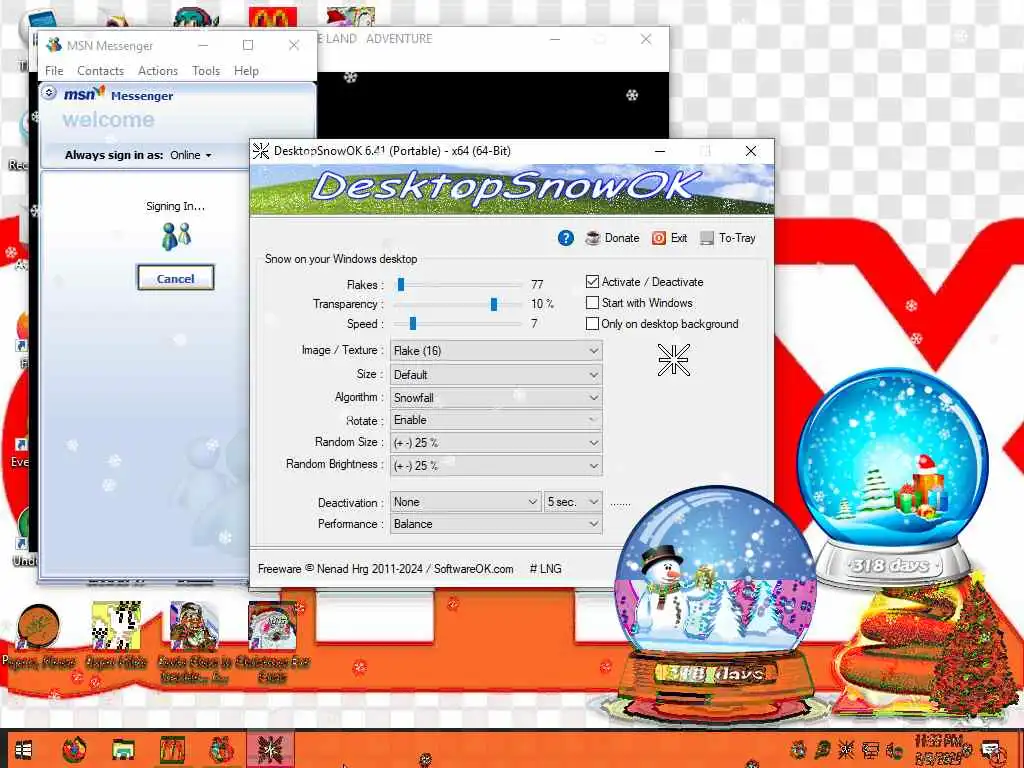Click the green tray icon beside the ornament
This screenshot has width=1024, height=768.
822,749
